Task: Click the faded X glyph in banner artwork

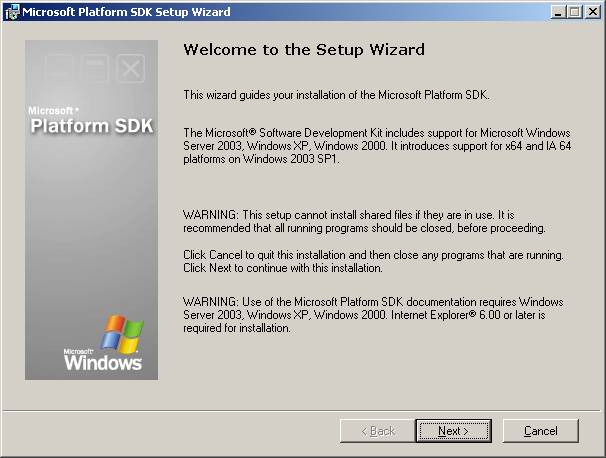Action: point(130,69)
